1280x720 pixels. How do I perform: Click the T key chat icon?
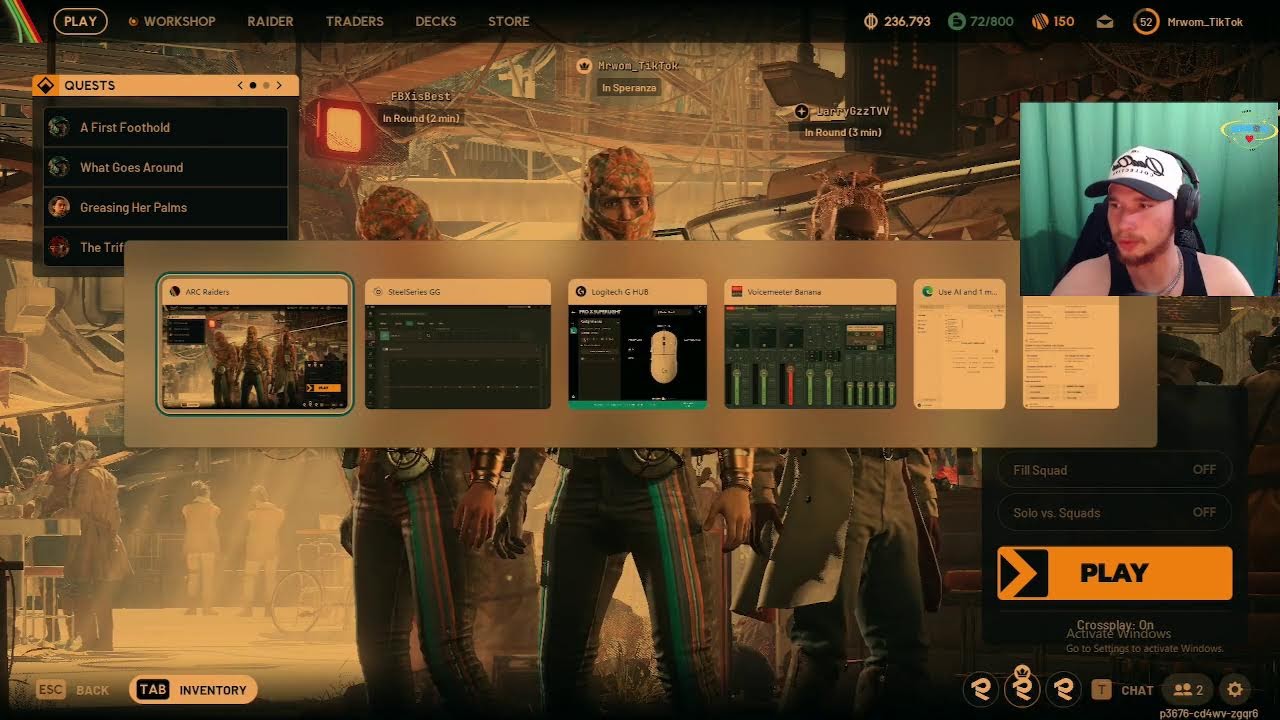coord(1101,689)
